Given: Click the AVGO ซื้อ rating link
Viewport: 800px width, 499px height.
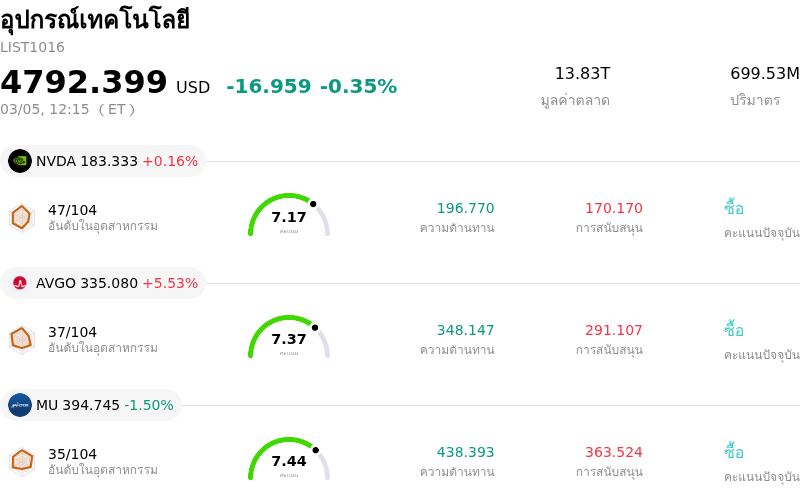Looking at the screenshot, I should coord(734,330).
